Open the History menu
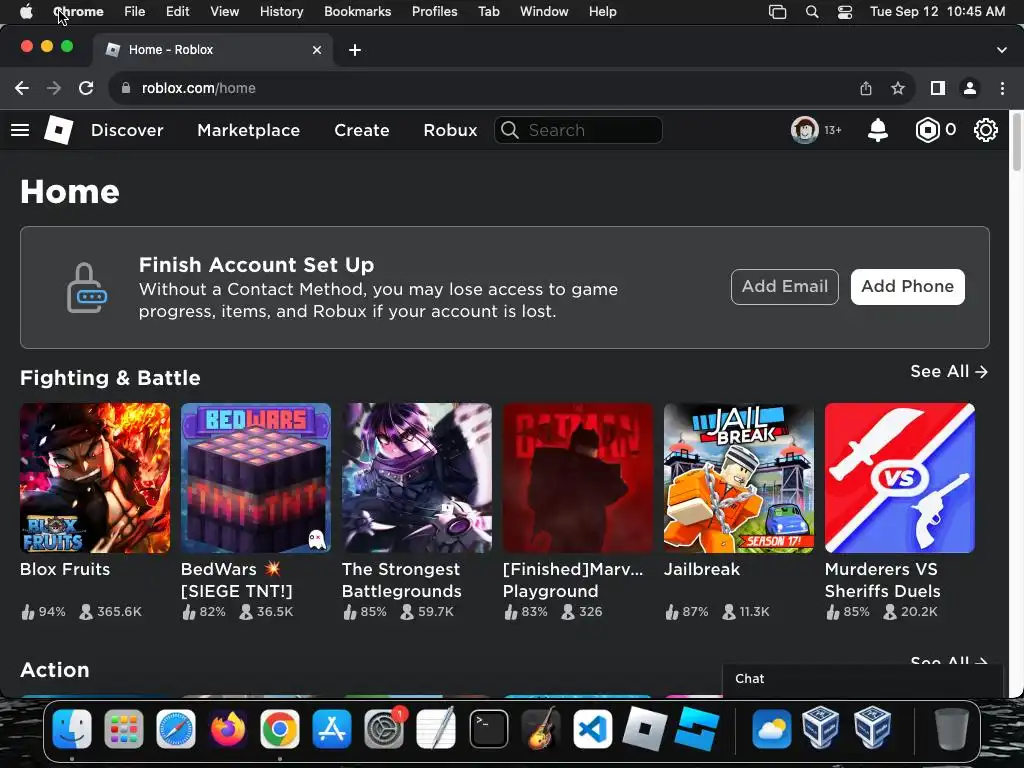Viewport: 1024px width, 768px height. (x=281, y=12)
